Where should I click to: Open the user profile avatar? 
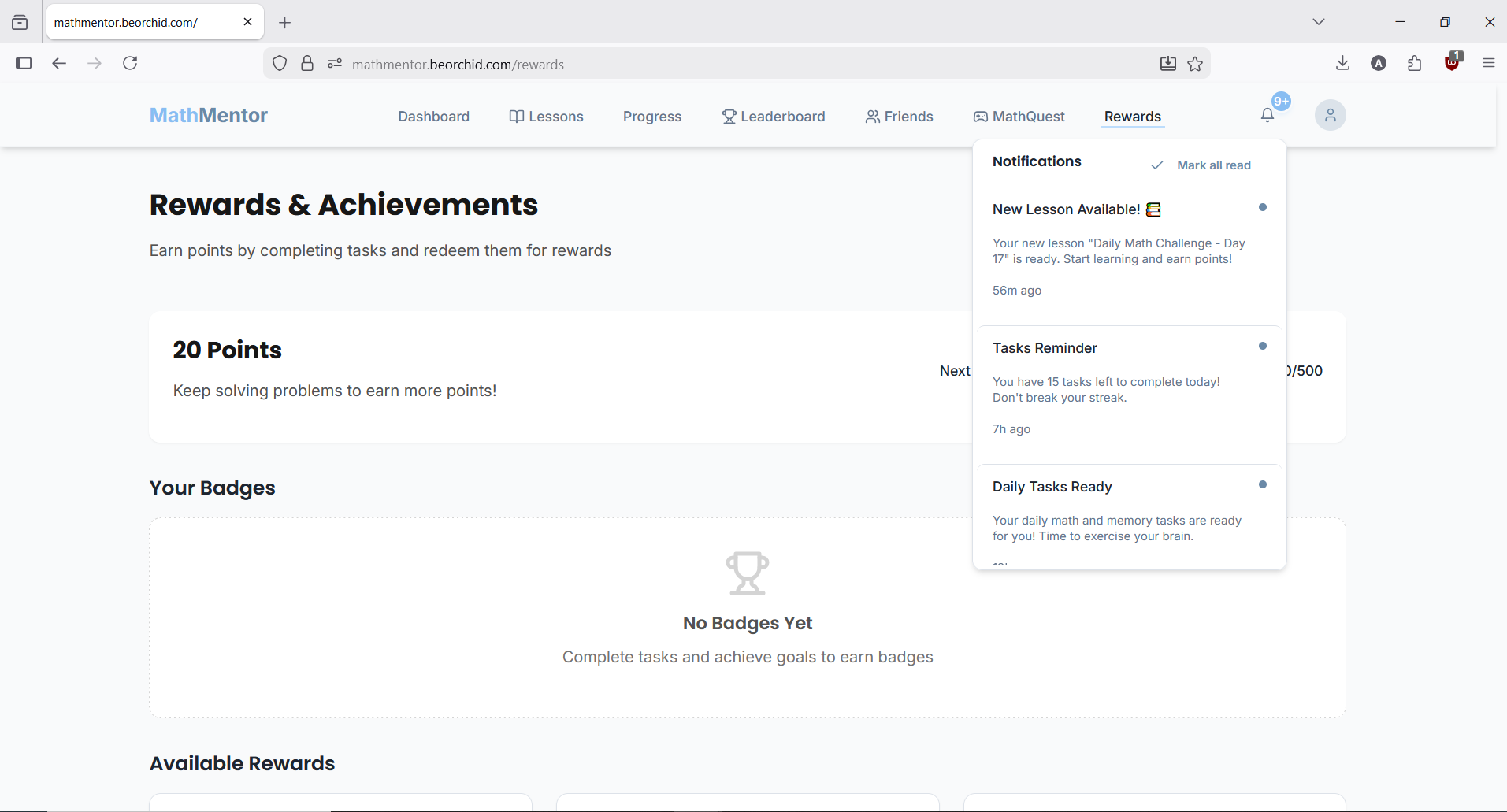(1330, 116)
